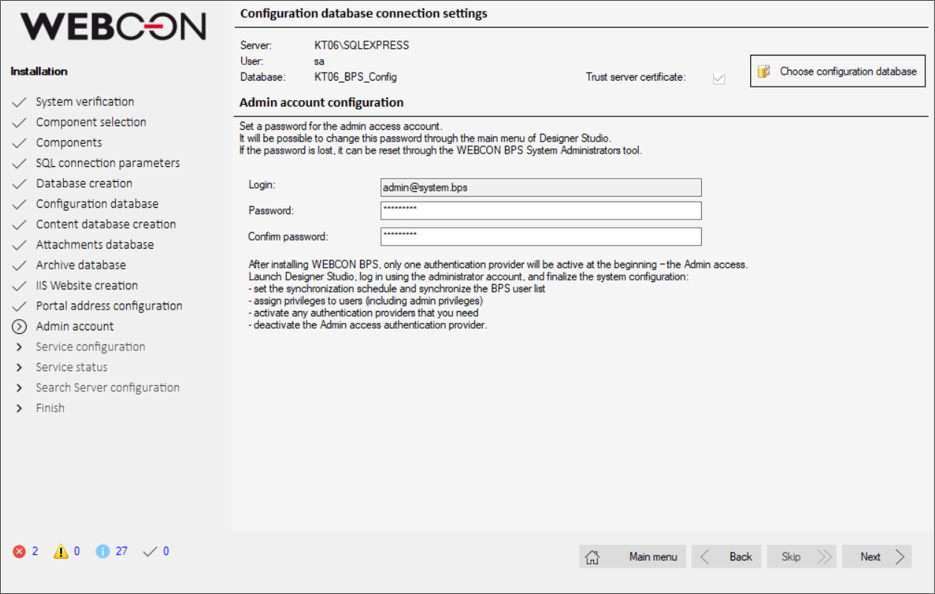Image resolution: width=935 pixels, height=594 pixels.
Task: Expand the Service status step
Action: [x=19, y=367]
